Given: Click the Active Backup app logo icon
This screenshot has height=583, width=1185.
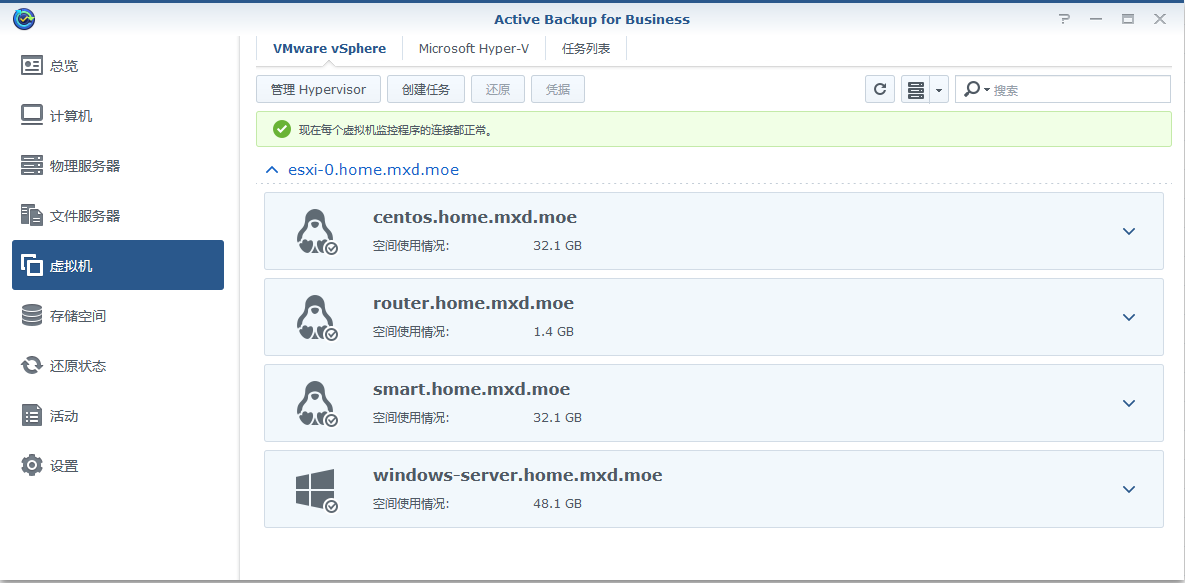Looking at the screenshot, I should click(24, 19).
